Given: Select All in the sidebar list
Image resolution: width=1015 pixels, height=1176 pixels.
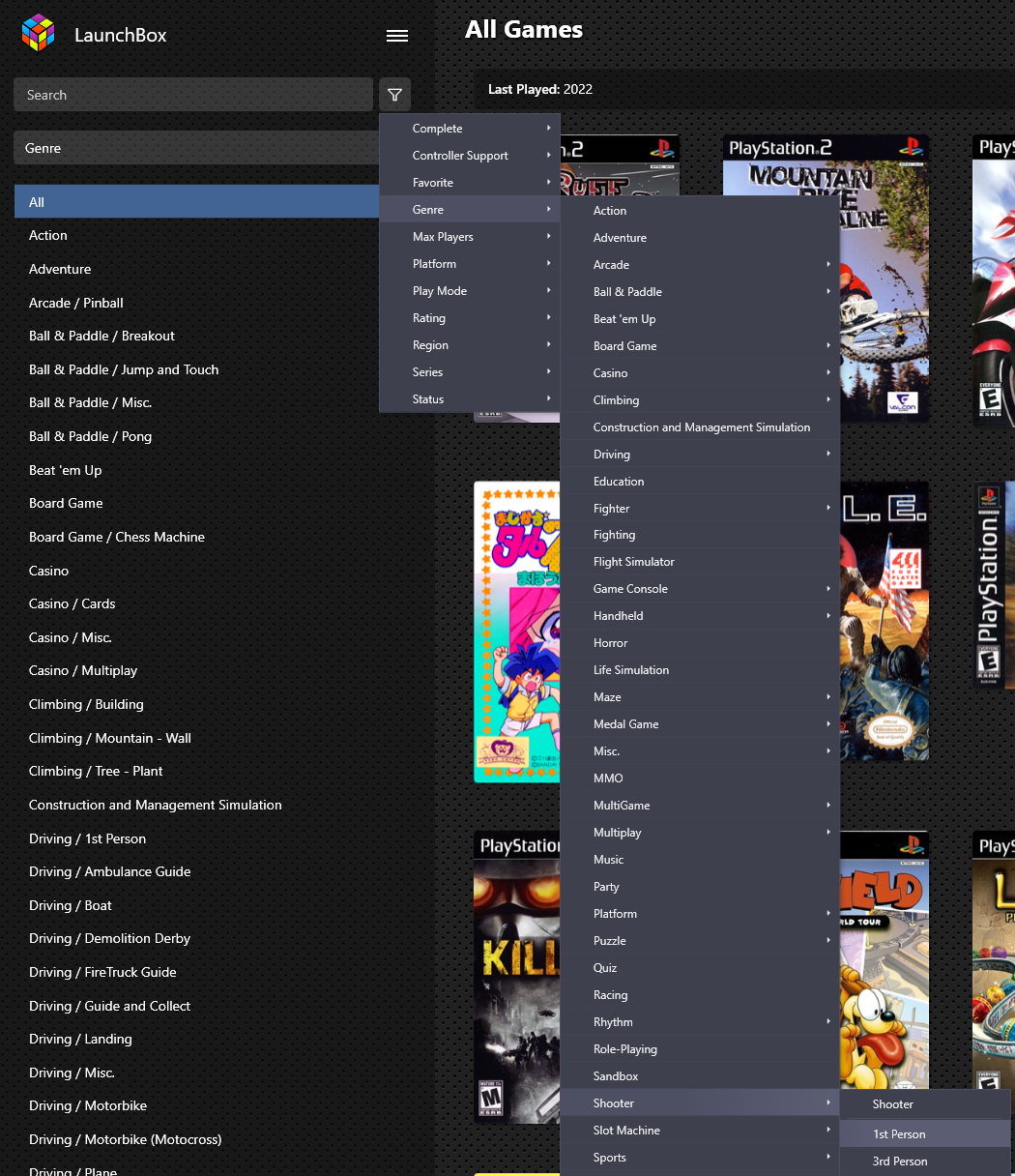Looking at the screenshot, I should 196,202.
